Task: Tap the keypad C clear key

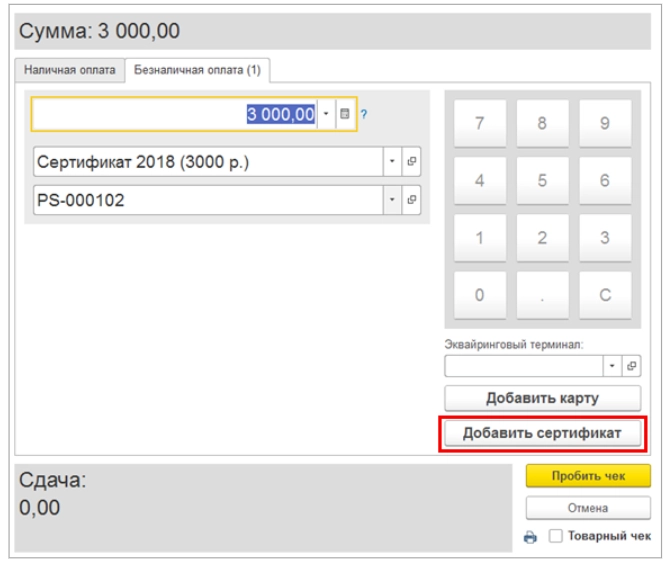Action: (605, 295)
